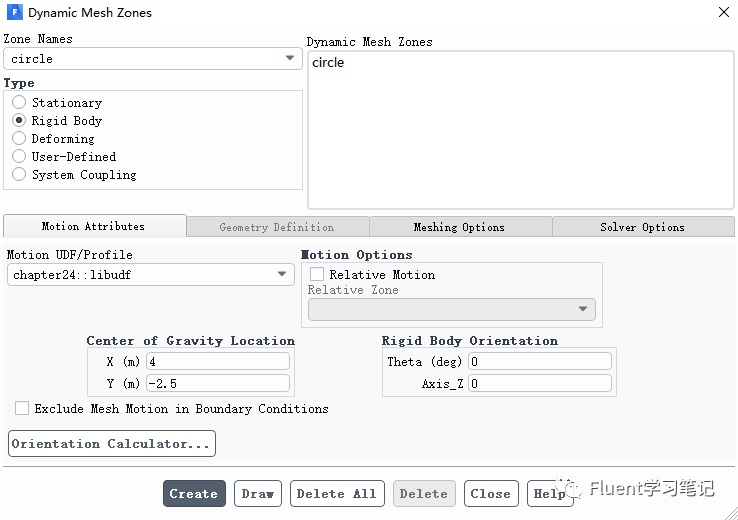
Task: Click the Create button
Action: pos(194,494)
